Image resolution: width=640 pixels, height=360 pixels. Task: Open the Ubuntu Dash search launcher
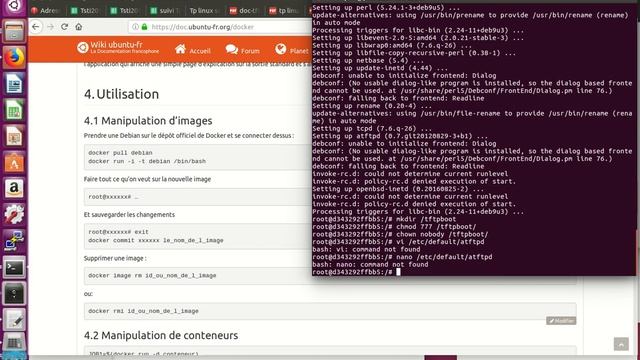(x=14, y=6)
